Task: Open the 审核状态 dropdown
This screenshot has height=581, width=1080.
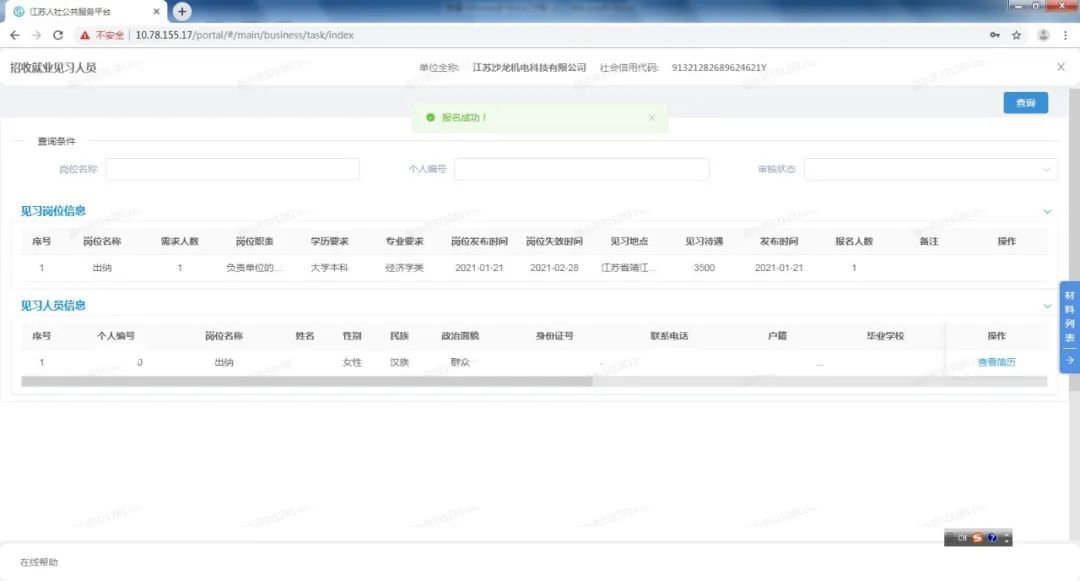Action: click(x=930, y=169)
